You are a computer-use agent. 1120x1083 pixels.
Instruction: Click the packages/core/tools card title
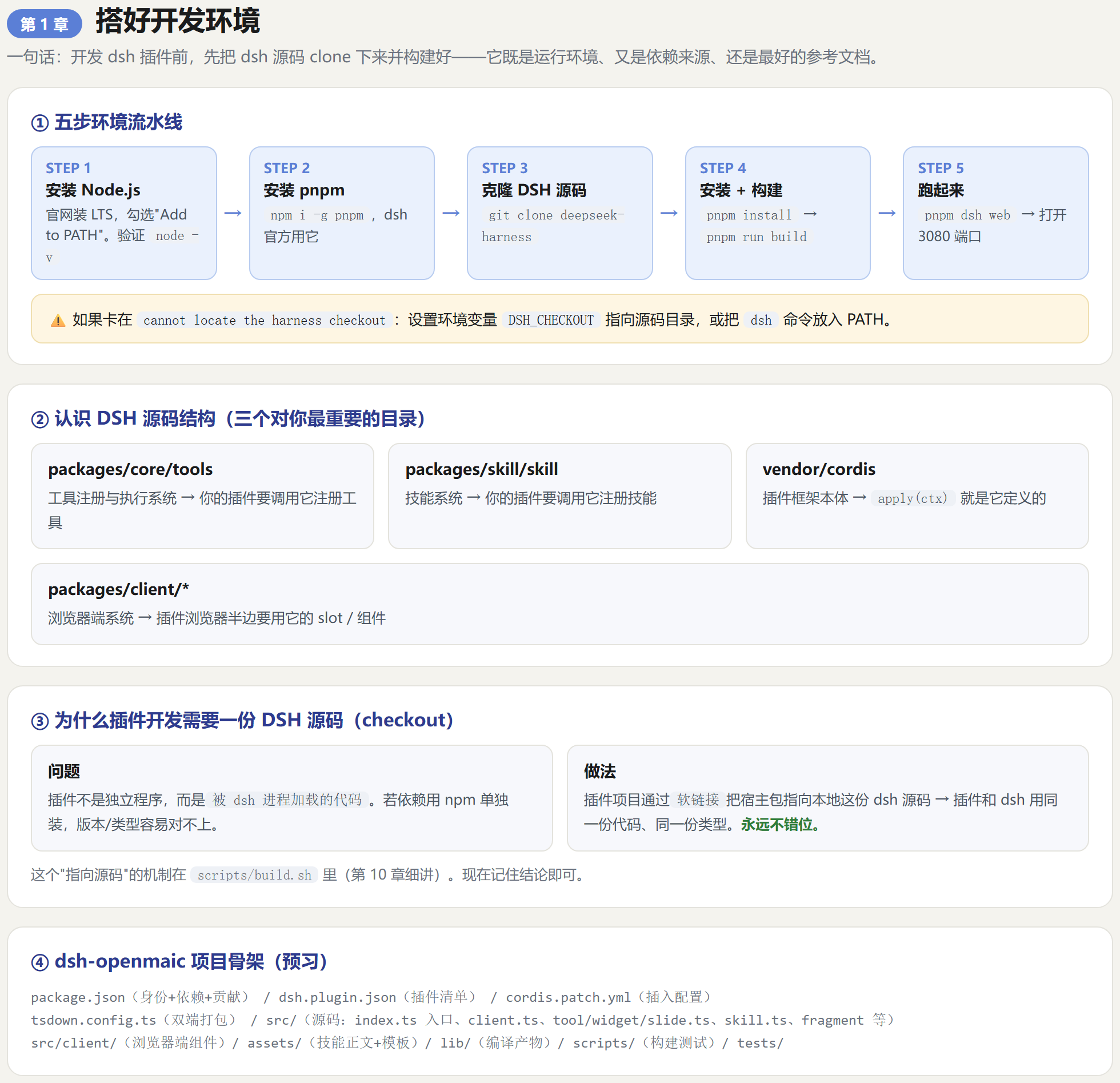tap(130, 469)
